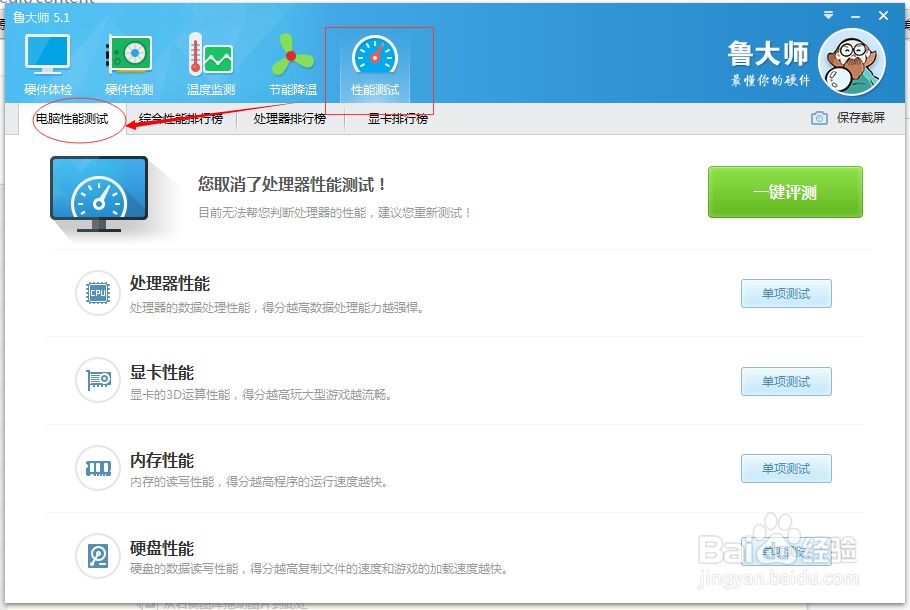Screen dimensions: 910x610
Task: Switch to the 显卡排行榜 tab
Action: point(398,119)
